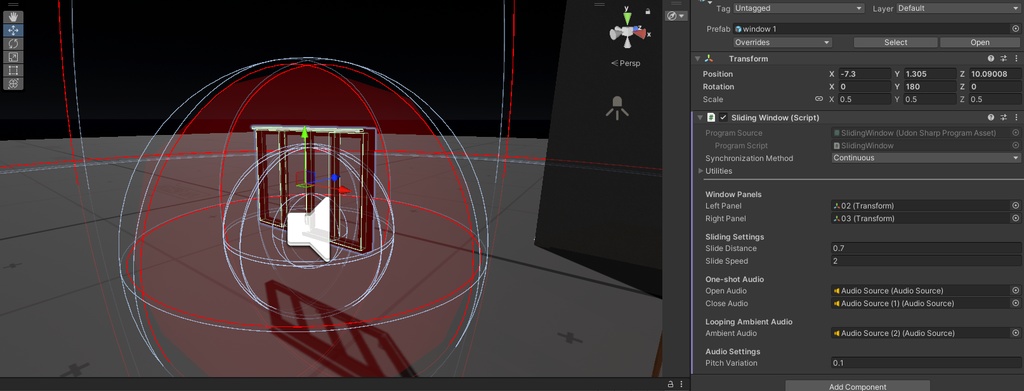Click the prefab Select button
The height and width of the screenshot is (391, 1024).
(x=895, y=42)
